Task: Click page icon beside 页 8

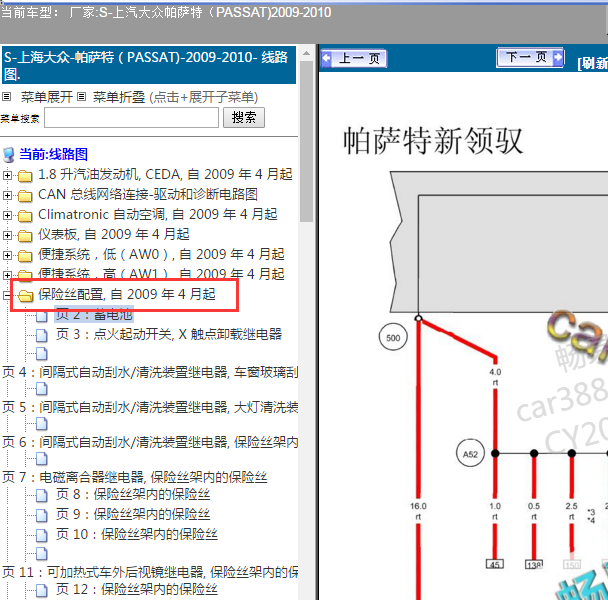Action: [41, 495]
